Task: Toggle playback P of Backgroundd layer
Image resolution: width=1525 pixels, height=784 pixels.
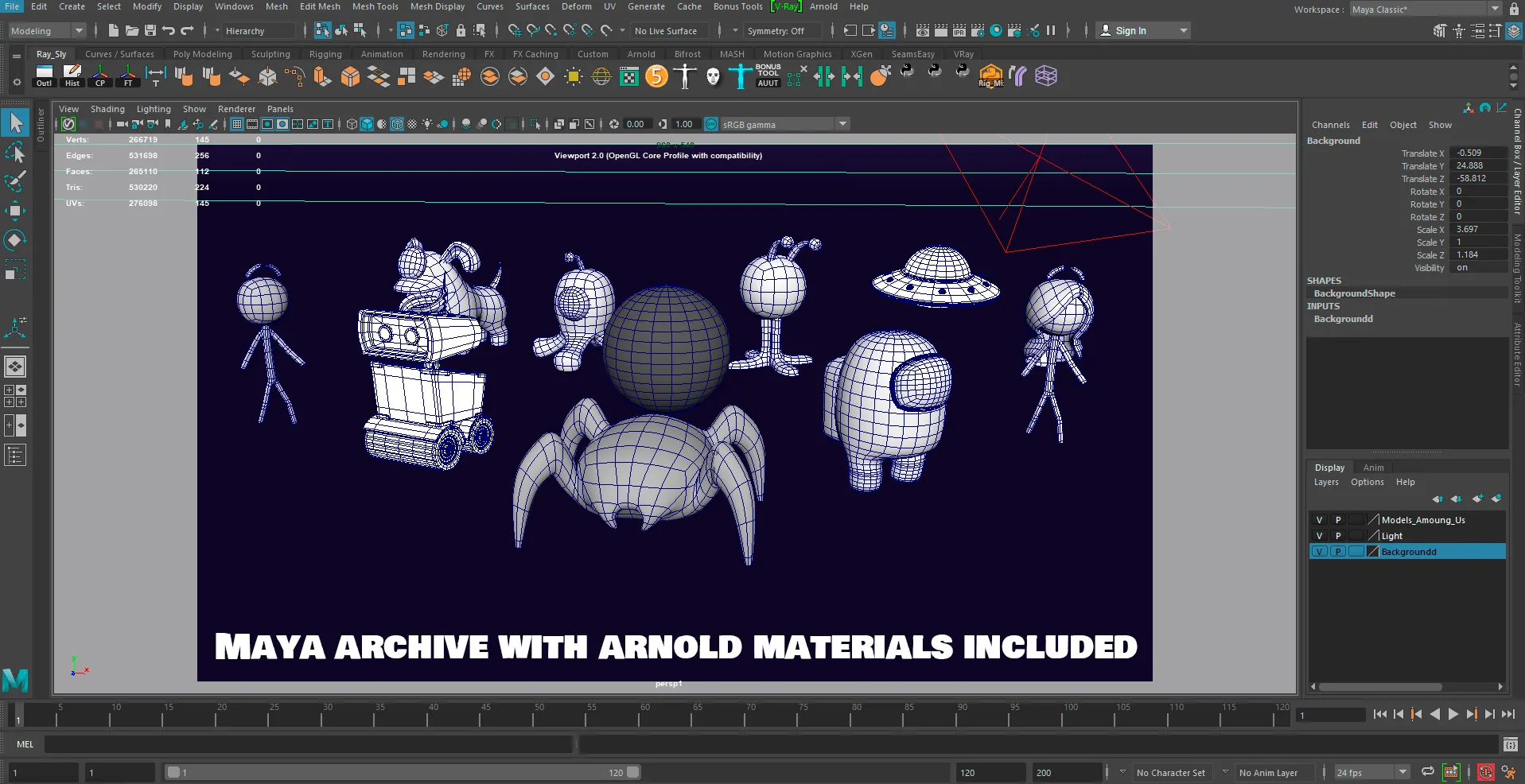Action: pyautogui.click(x=1338, y=552)
